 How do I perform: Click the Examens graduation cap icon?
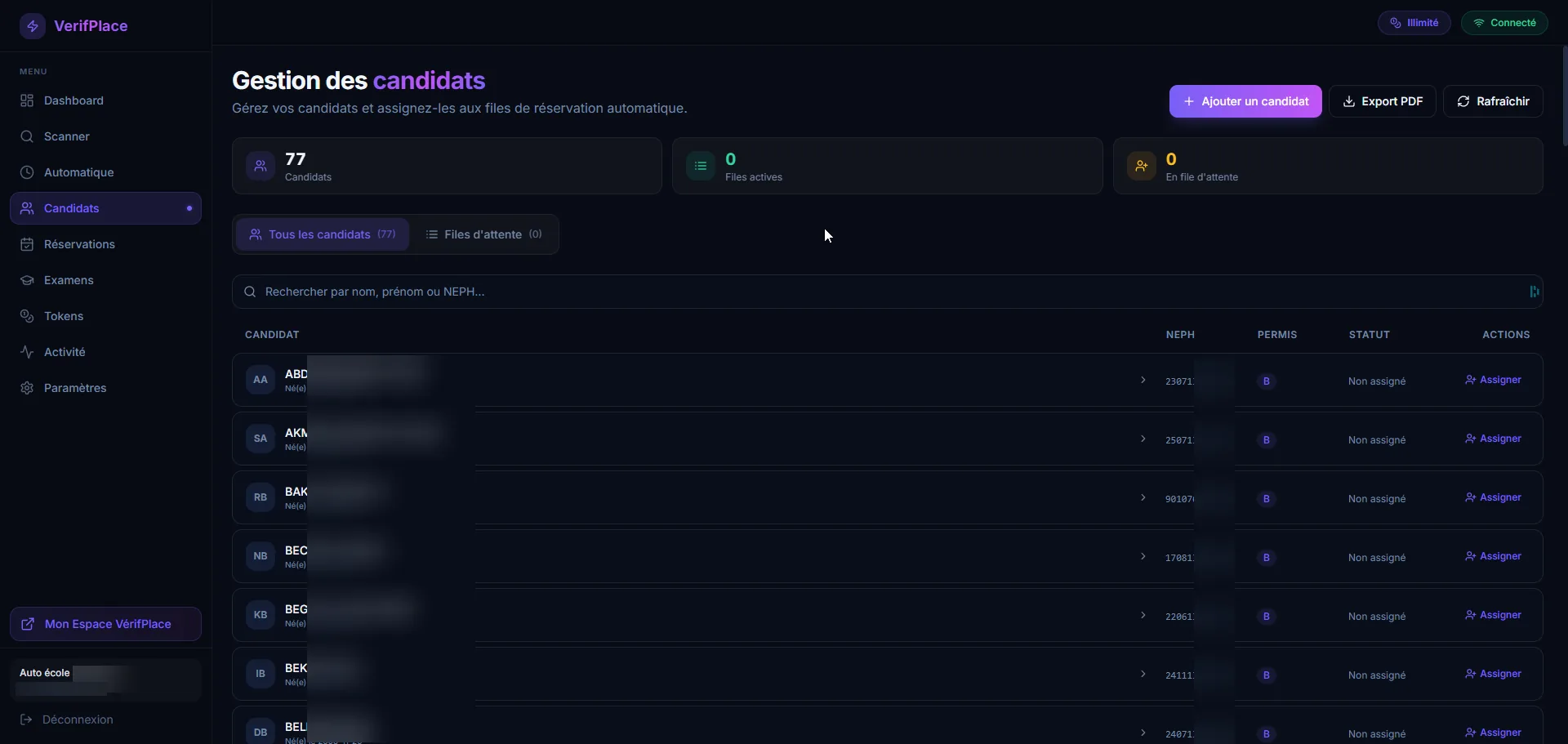point(27,280)
